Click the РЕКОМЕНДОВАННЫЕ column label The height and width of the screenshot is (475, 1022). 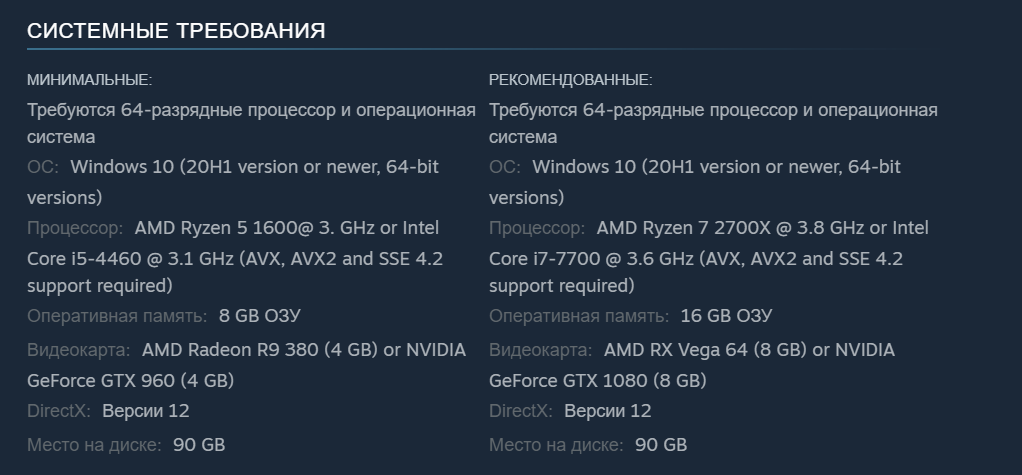(570, 80)
